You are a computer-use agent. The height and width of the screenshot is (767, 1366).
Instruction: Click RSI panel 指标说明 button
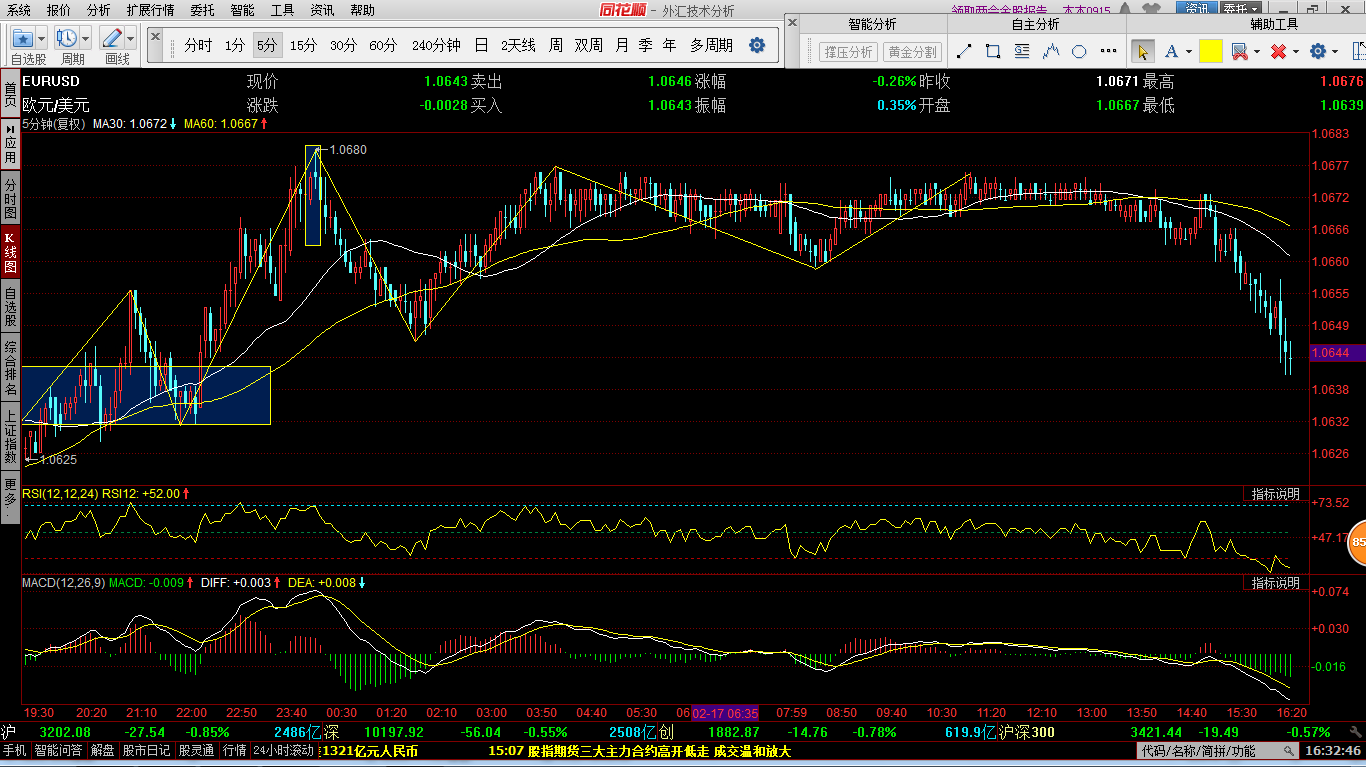[x=1275, y=494]
